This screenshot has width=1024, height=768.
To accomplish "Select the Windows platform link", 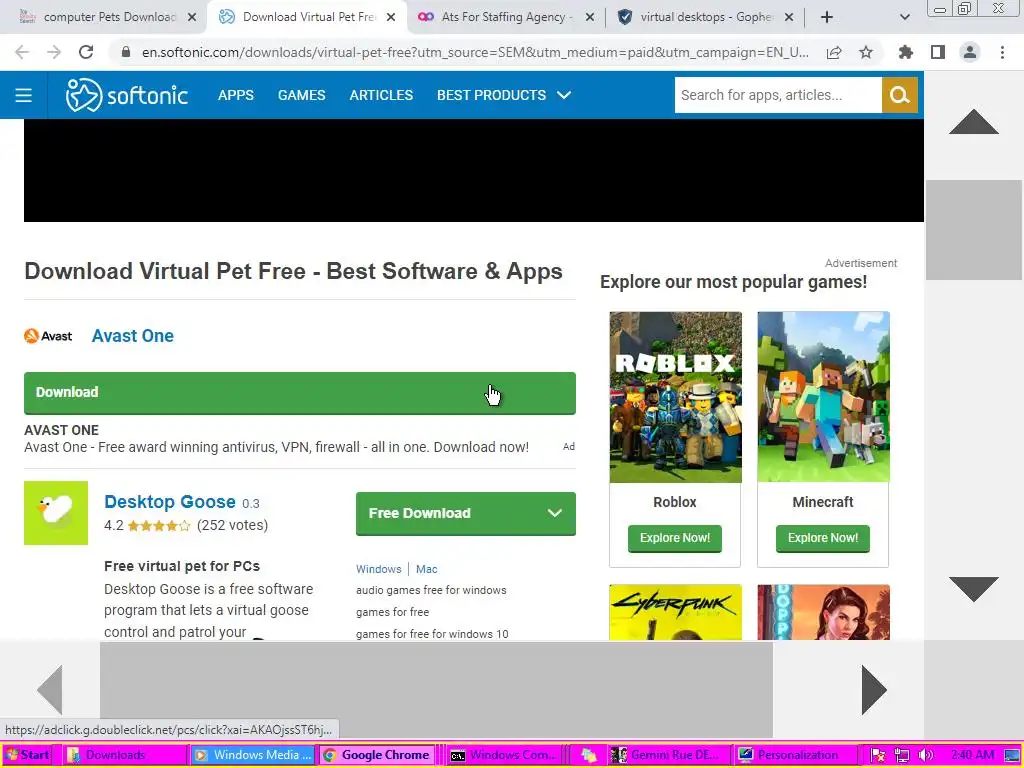I will (x=379, y=569).
